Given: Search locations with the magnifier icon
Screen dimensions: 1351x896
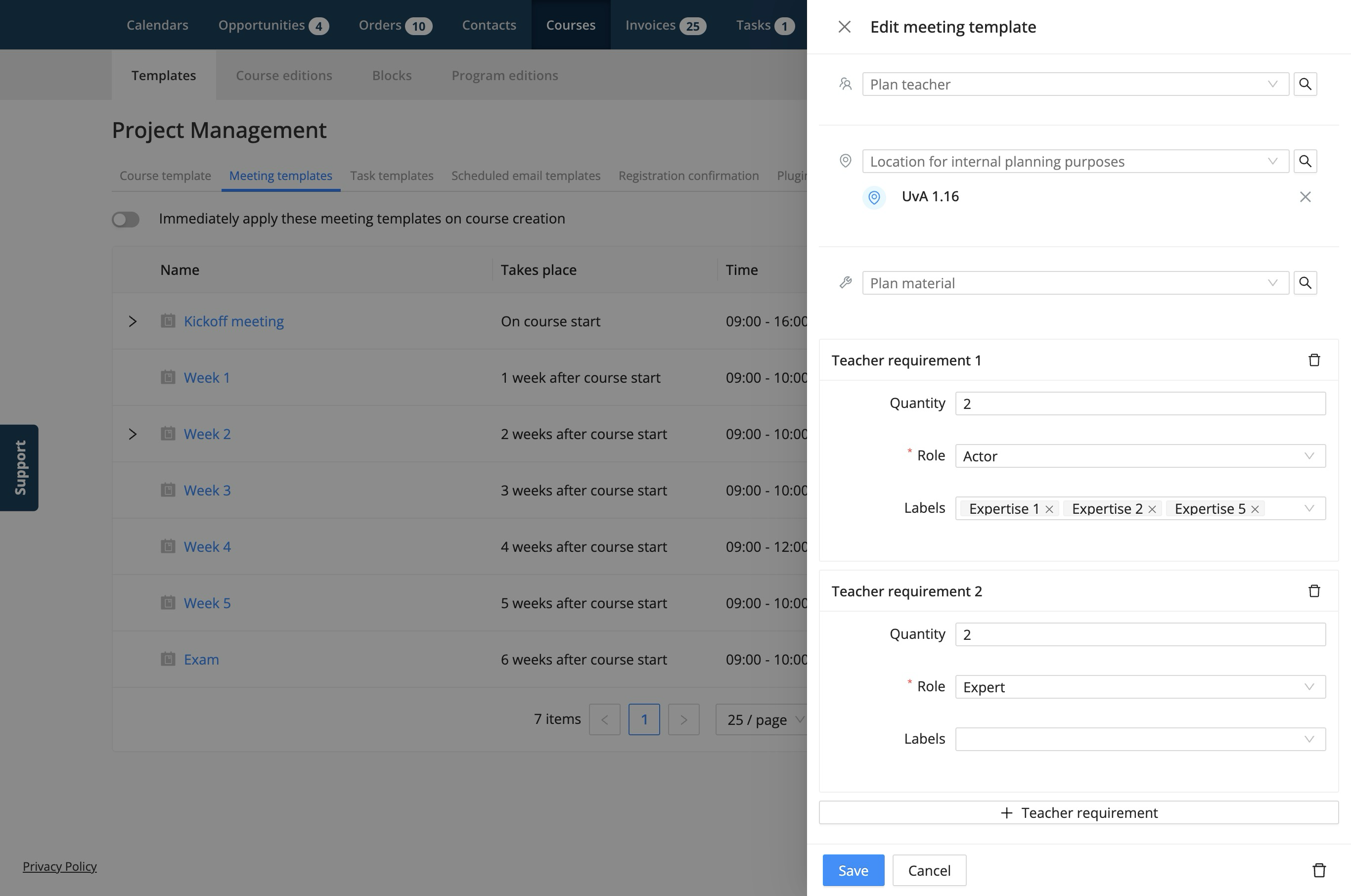Looking at the screenshot, I should (x=1306, y=161).
